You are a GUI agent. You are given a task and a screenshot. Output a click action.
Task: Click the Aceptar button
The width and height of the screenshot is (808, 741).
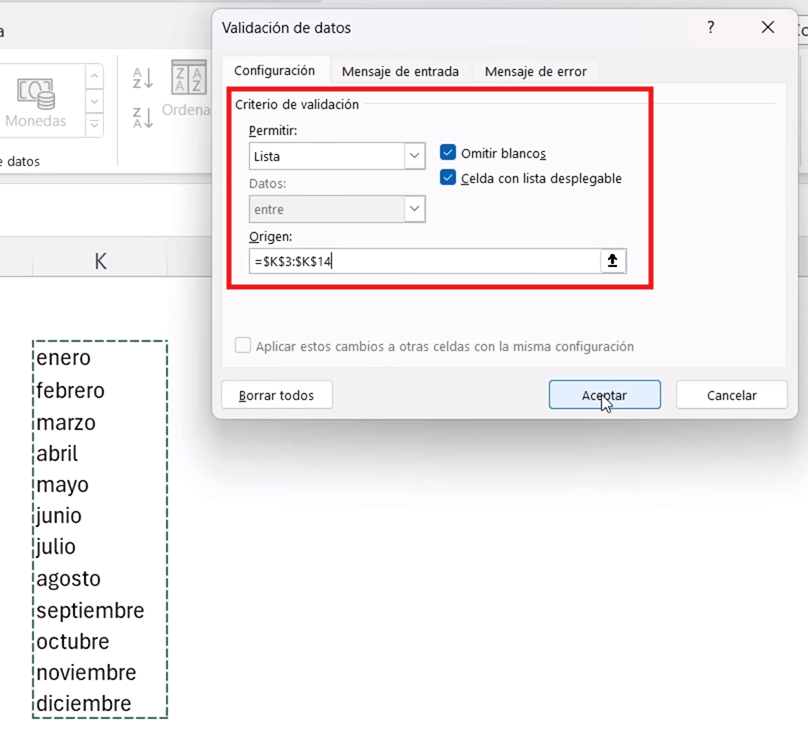(604, 395)
